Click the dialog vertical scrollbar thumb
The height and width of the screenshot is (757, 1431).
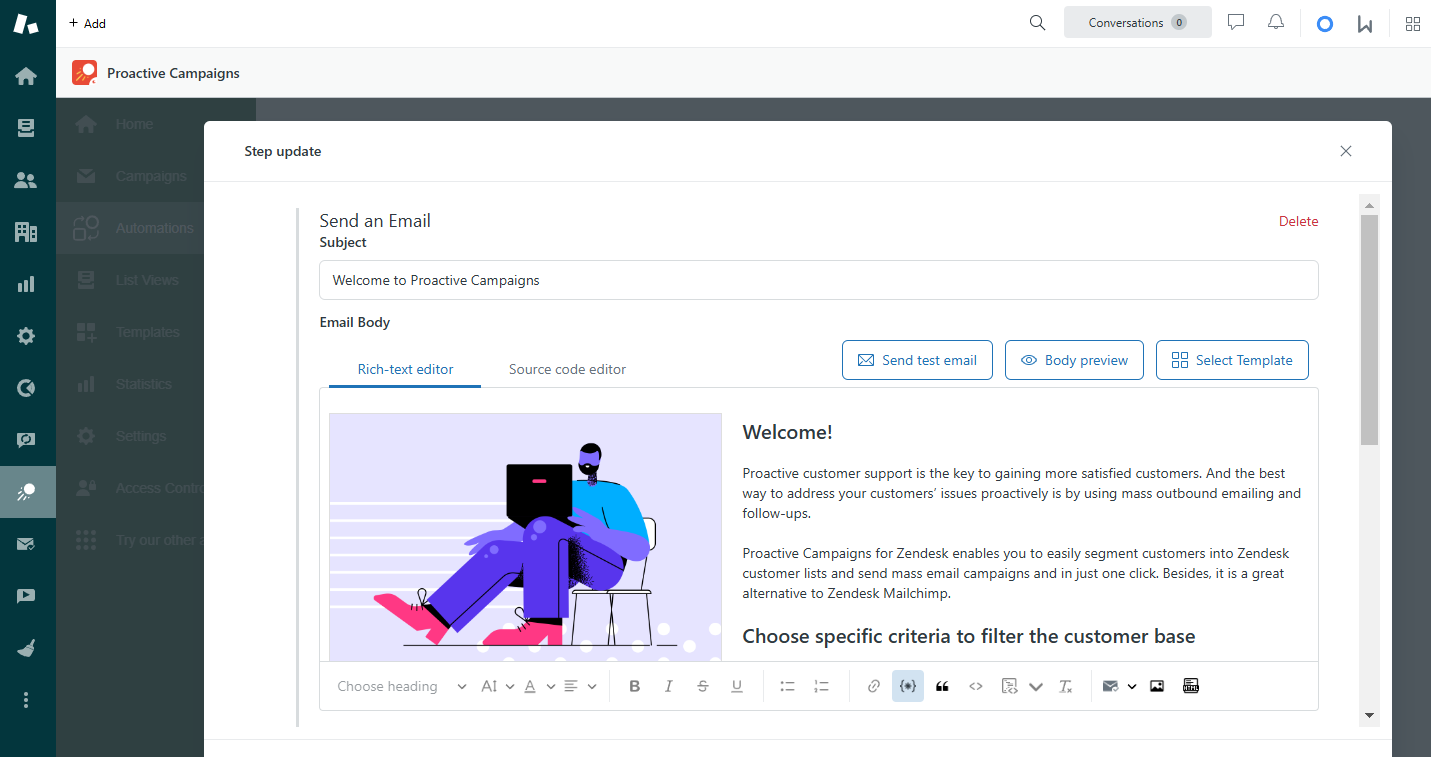coord(1369,329)
